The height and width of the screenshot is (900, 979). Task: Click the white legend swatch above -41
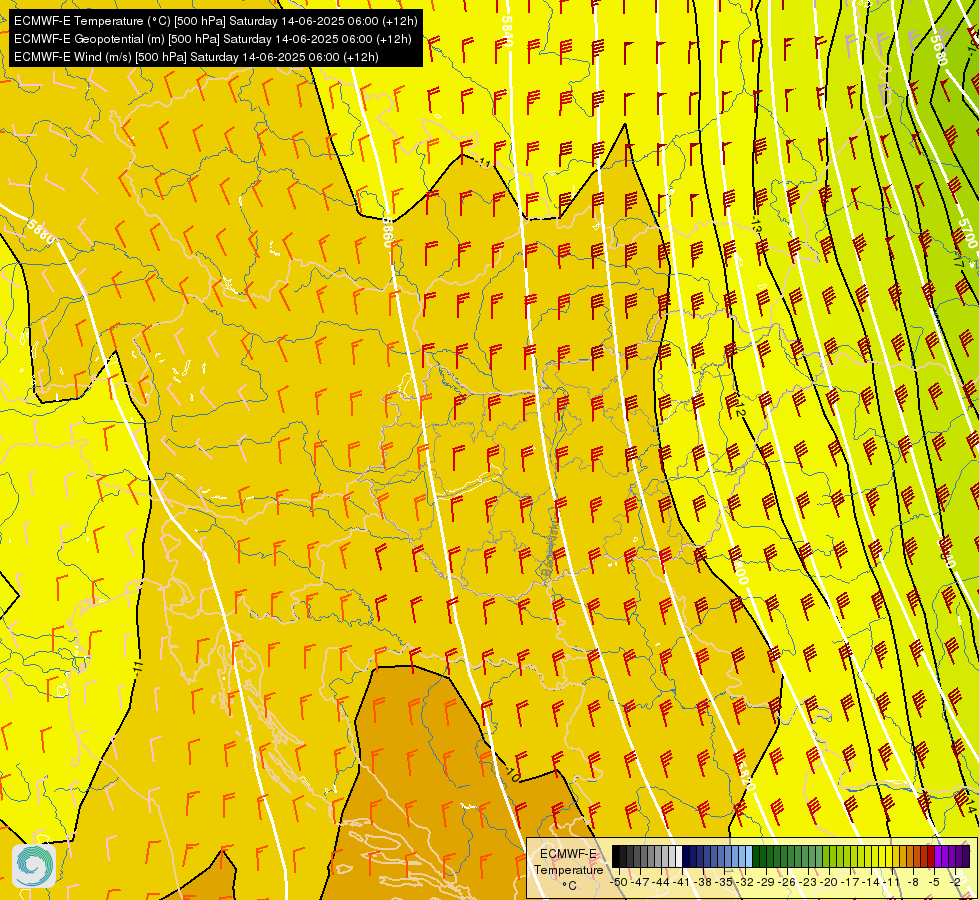click(x=679, y=857)
